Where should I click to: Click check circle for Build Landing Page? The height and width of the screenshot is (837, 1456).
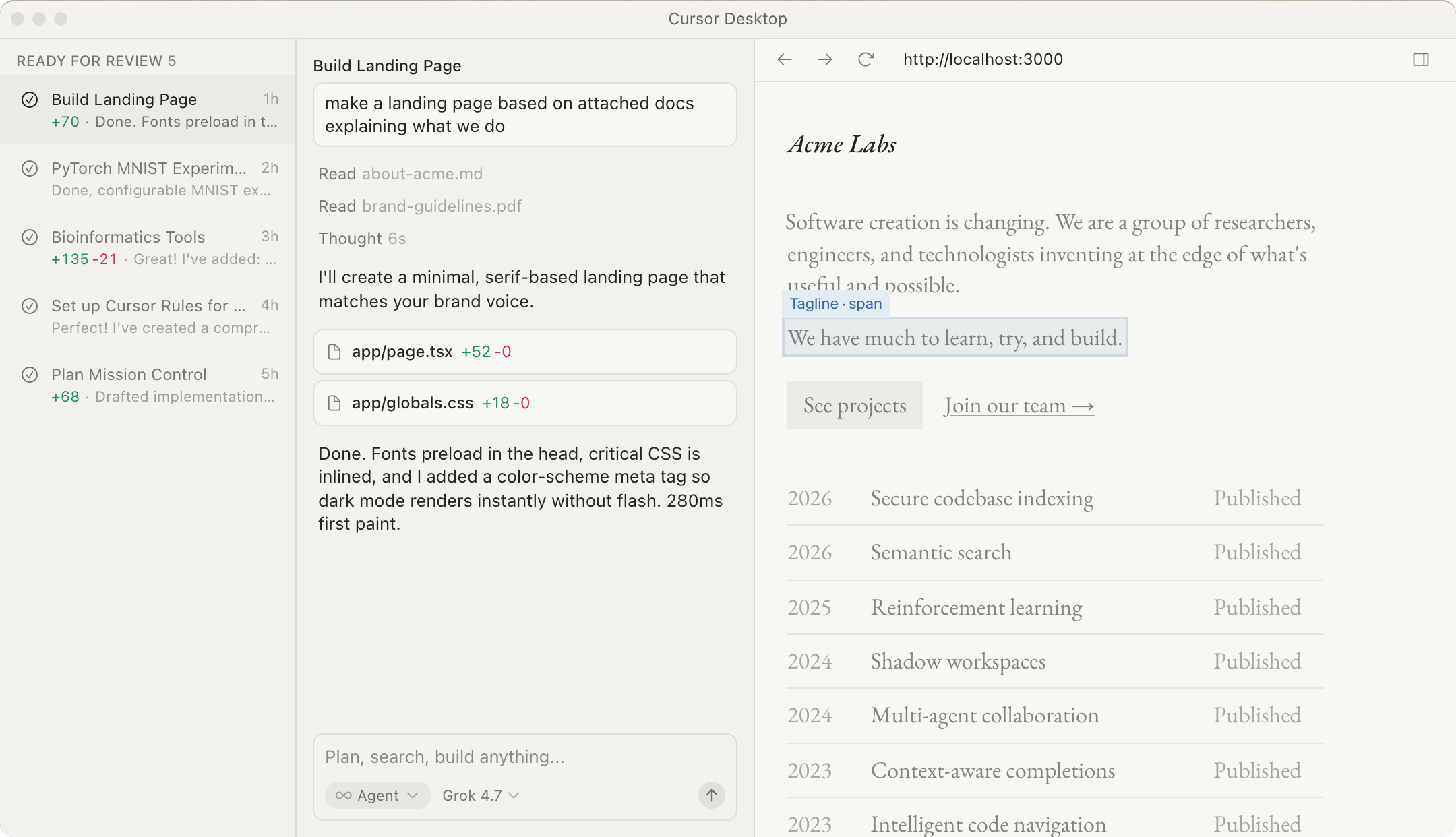30,100
